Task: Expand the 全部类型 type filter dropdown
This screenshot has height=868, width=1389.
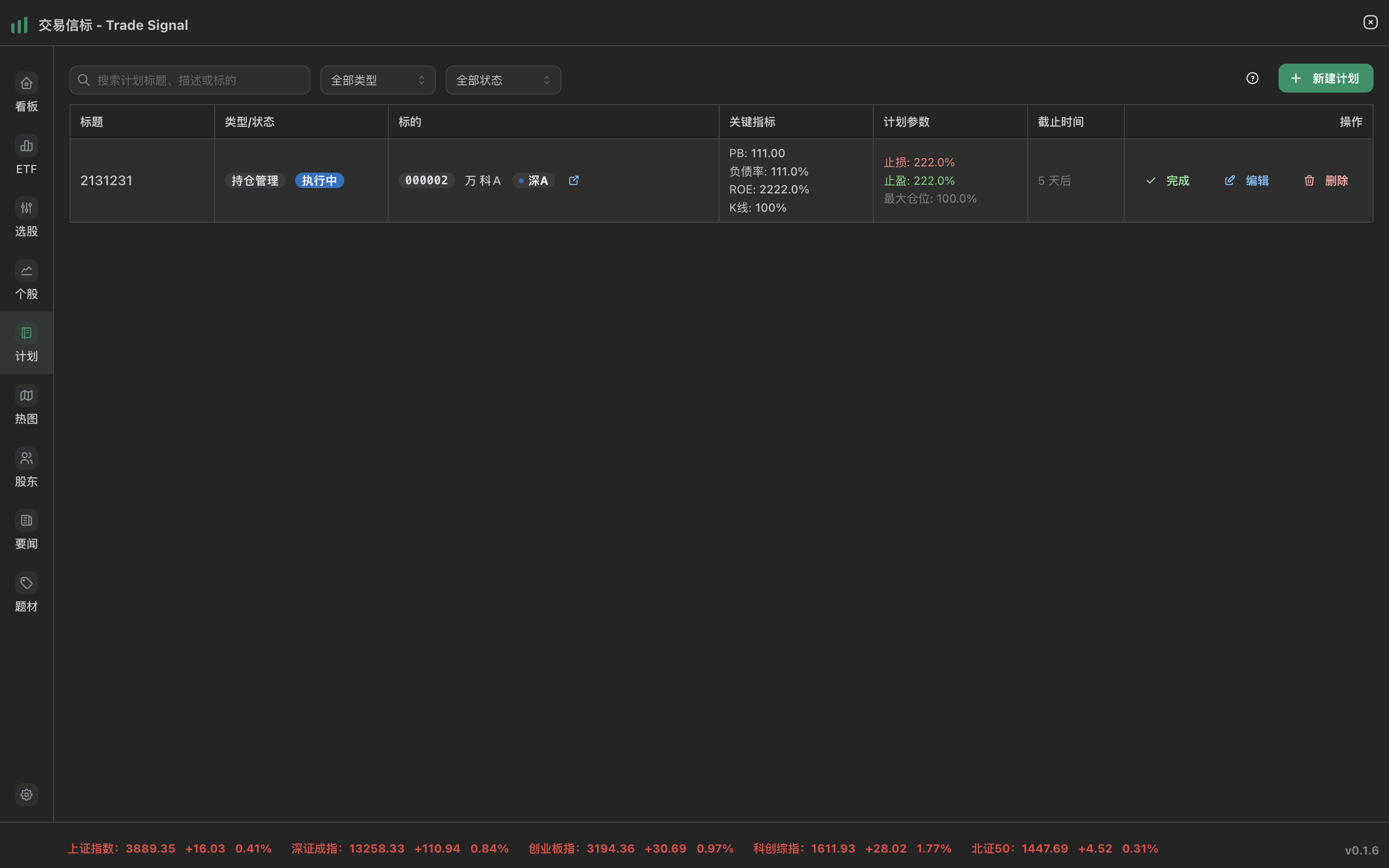Action: [378, 80]
